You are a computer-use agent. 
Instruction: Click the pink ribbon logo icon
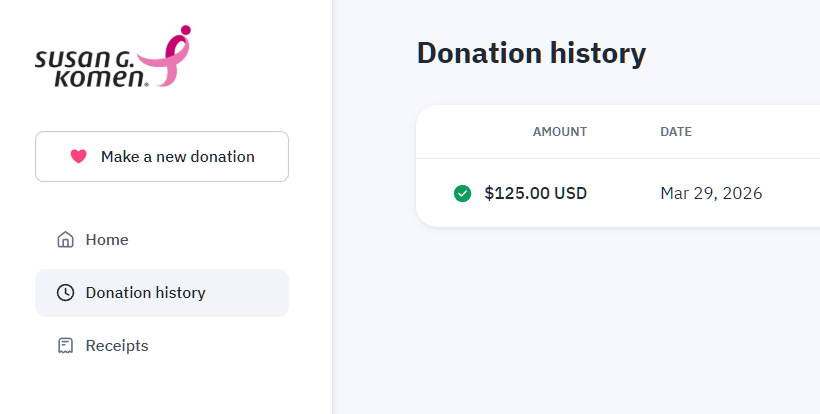[x=168, y=58]
